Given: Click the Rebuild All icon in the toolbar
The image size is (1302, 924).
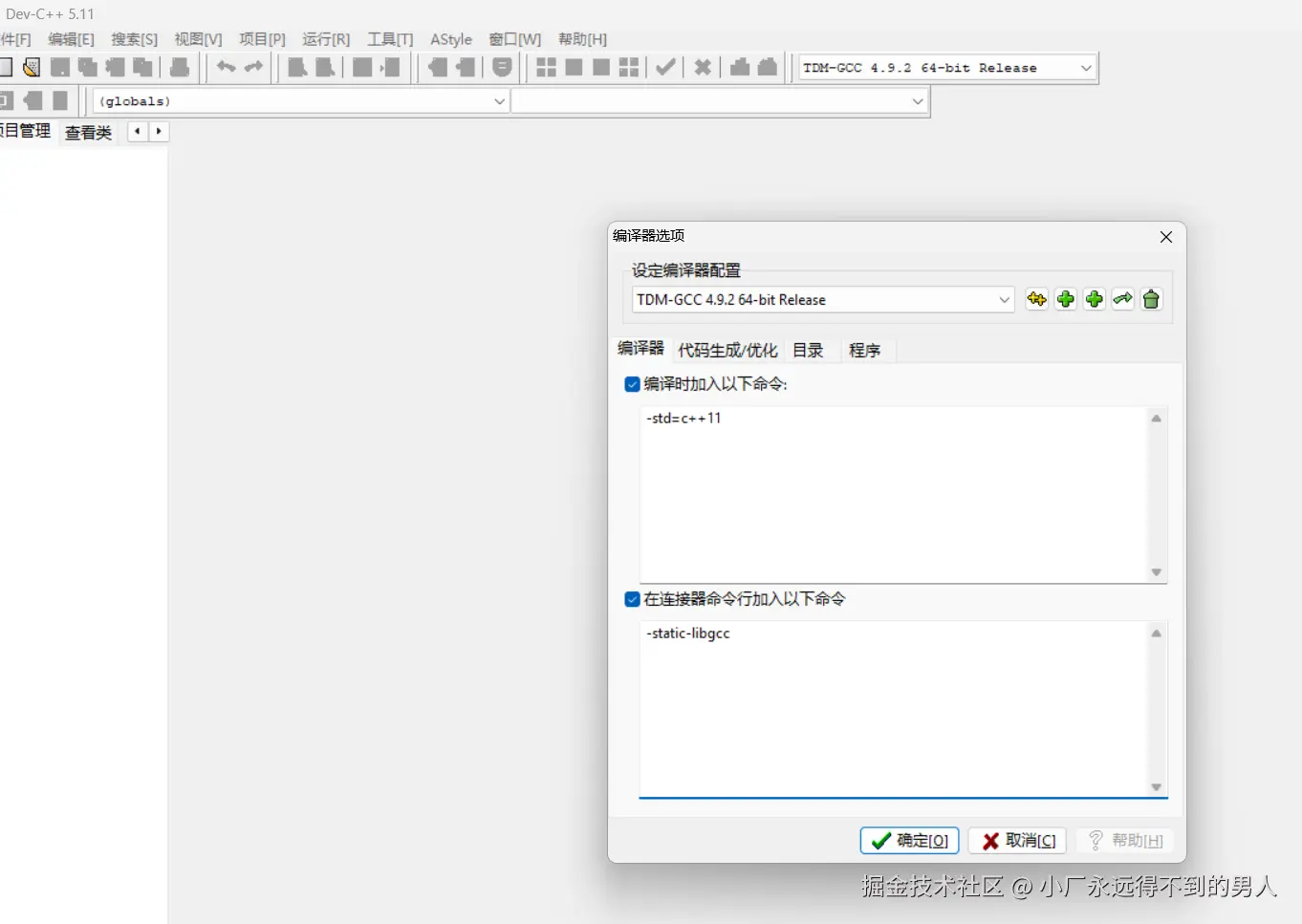Looking at the screenshot, I should coord(628,67).
